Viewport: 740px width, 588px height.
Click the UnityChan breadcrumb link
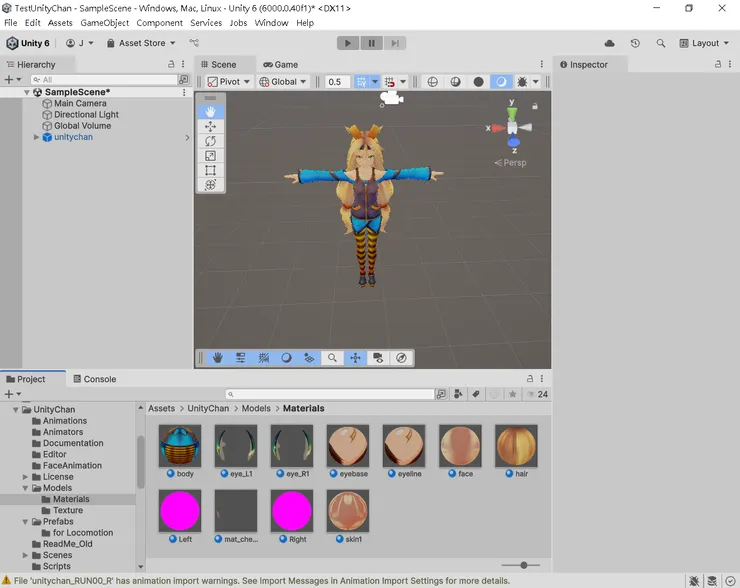tap(208, 408)
